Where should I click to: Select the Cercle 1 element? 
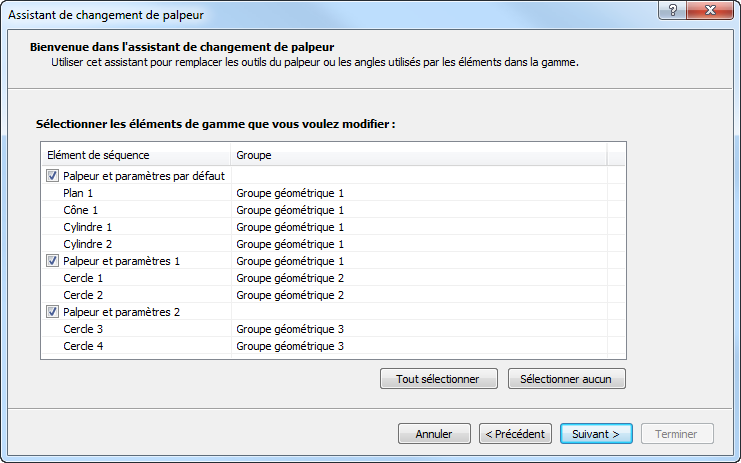point(83,278)
